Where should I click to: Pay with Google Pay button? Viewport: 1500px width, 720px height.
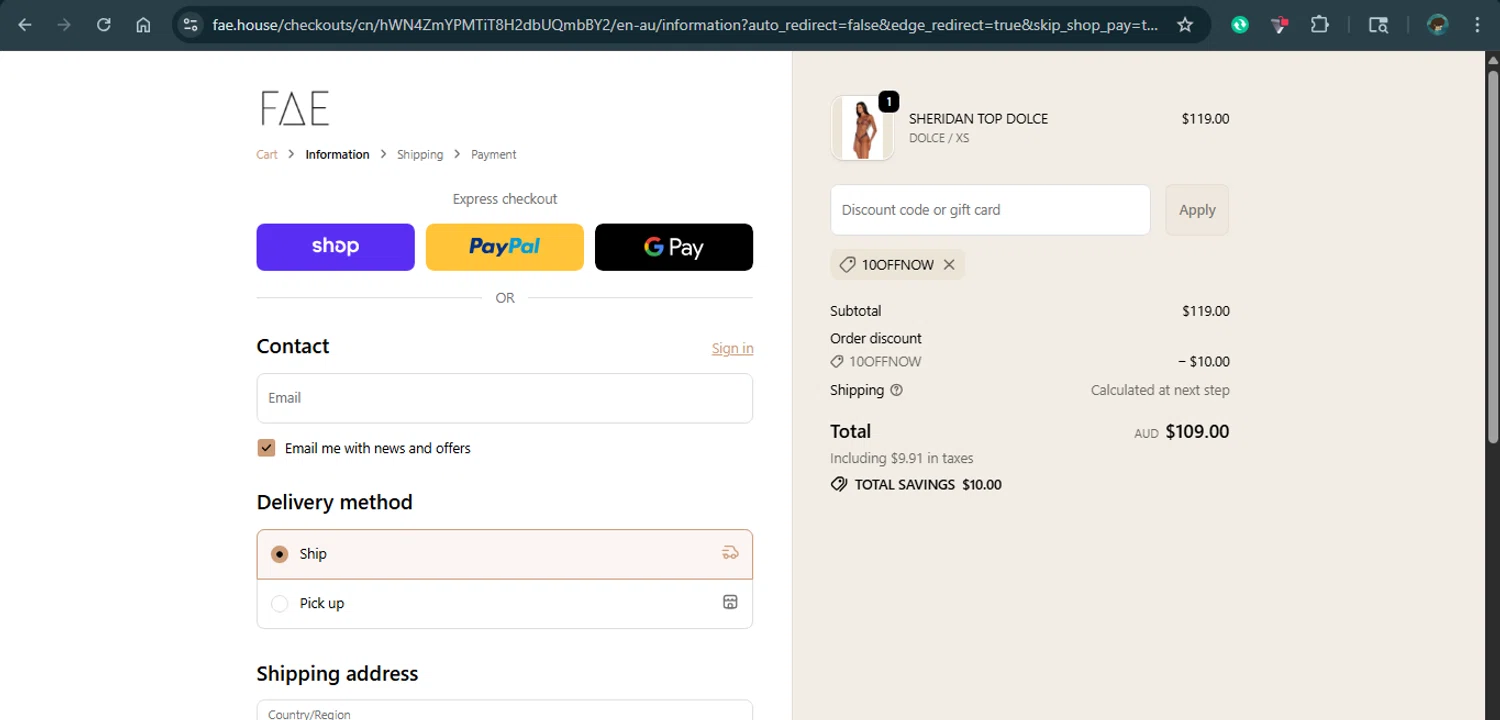click(x=674, y=247)
